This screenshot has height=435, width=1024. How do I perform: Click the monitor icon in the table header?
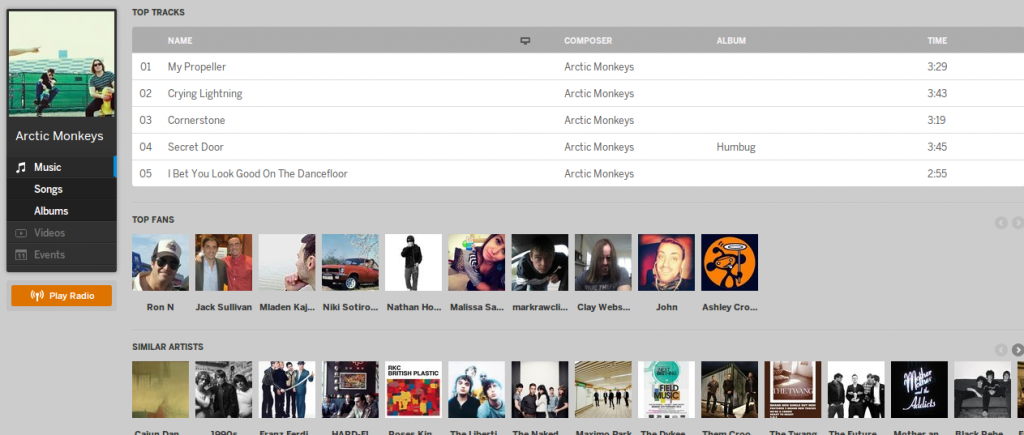coord(525,40)
